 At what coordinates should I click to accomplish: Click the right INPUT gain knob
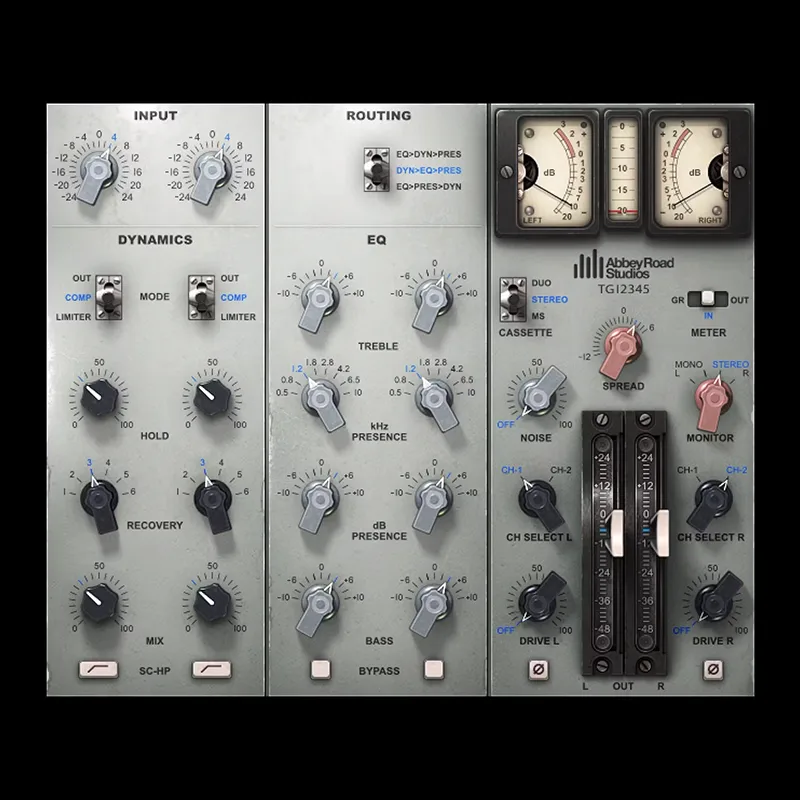(211, 172)
